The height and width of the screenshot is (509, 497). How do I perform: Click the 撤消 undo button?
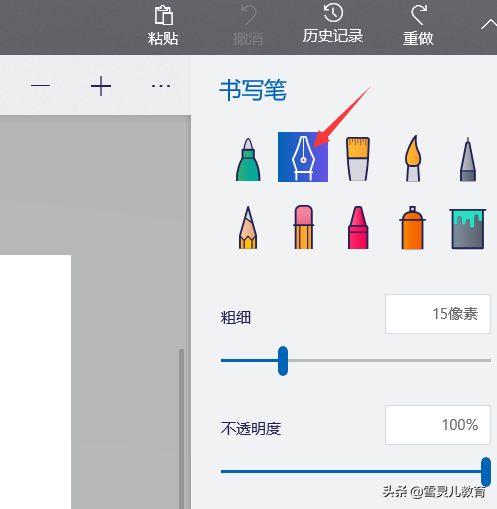(x=248, y=26)
